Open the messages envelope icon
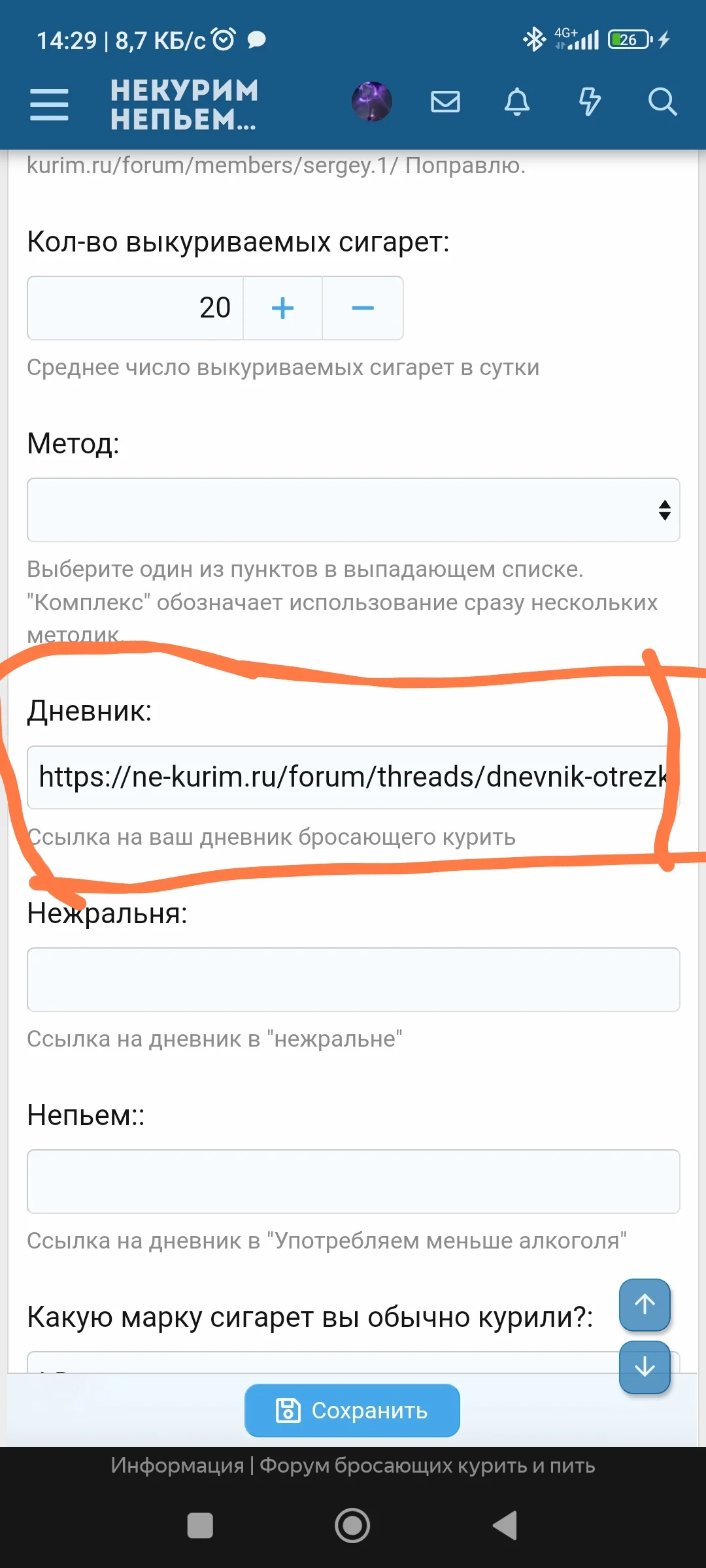This screenshot has width=706, height=1568. coord(445,102)
